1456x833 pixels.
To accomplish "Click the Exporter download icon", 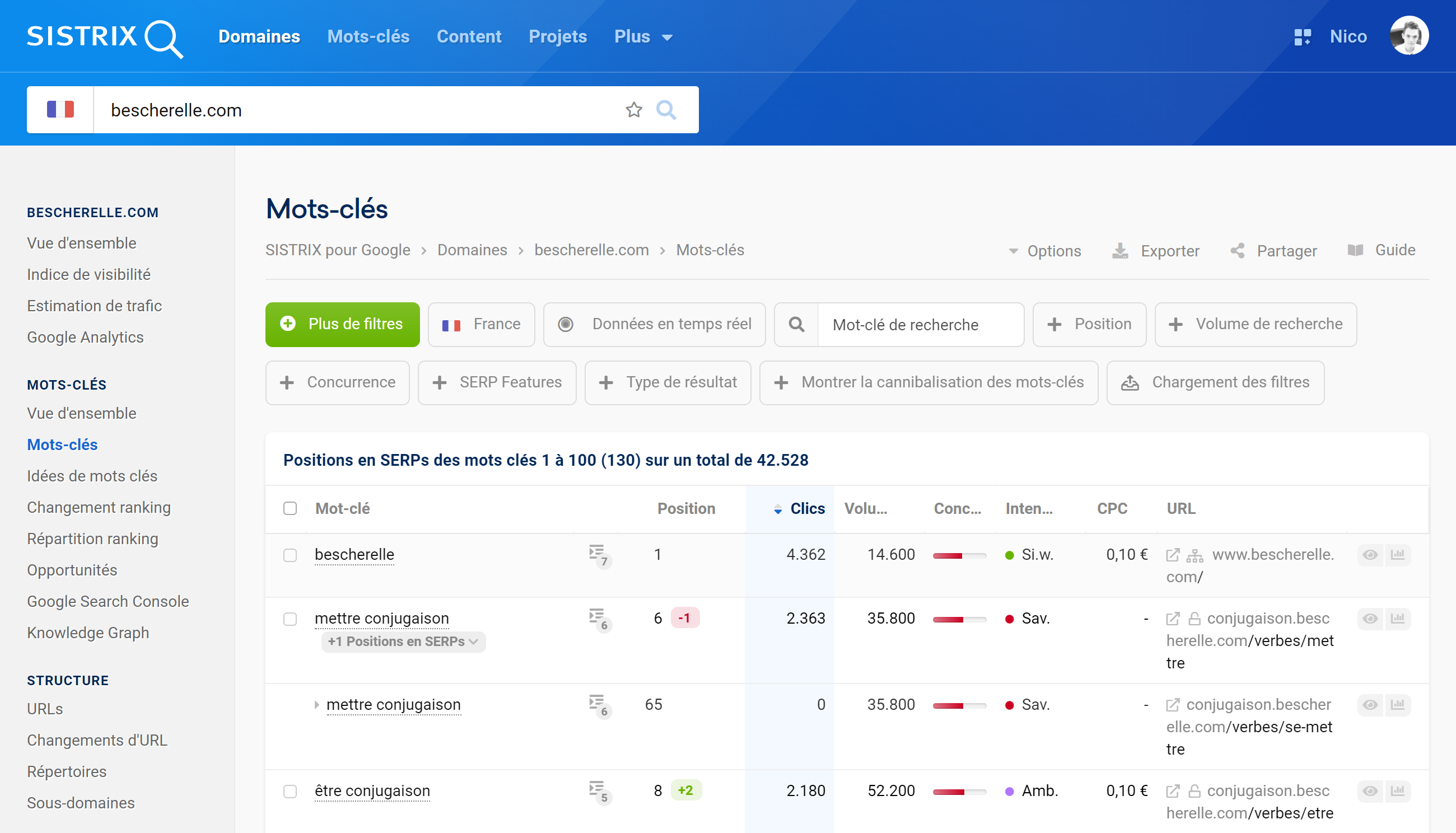I will [1119, 251].
